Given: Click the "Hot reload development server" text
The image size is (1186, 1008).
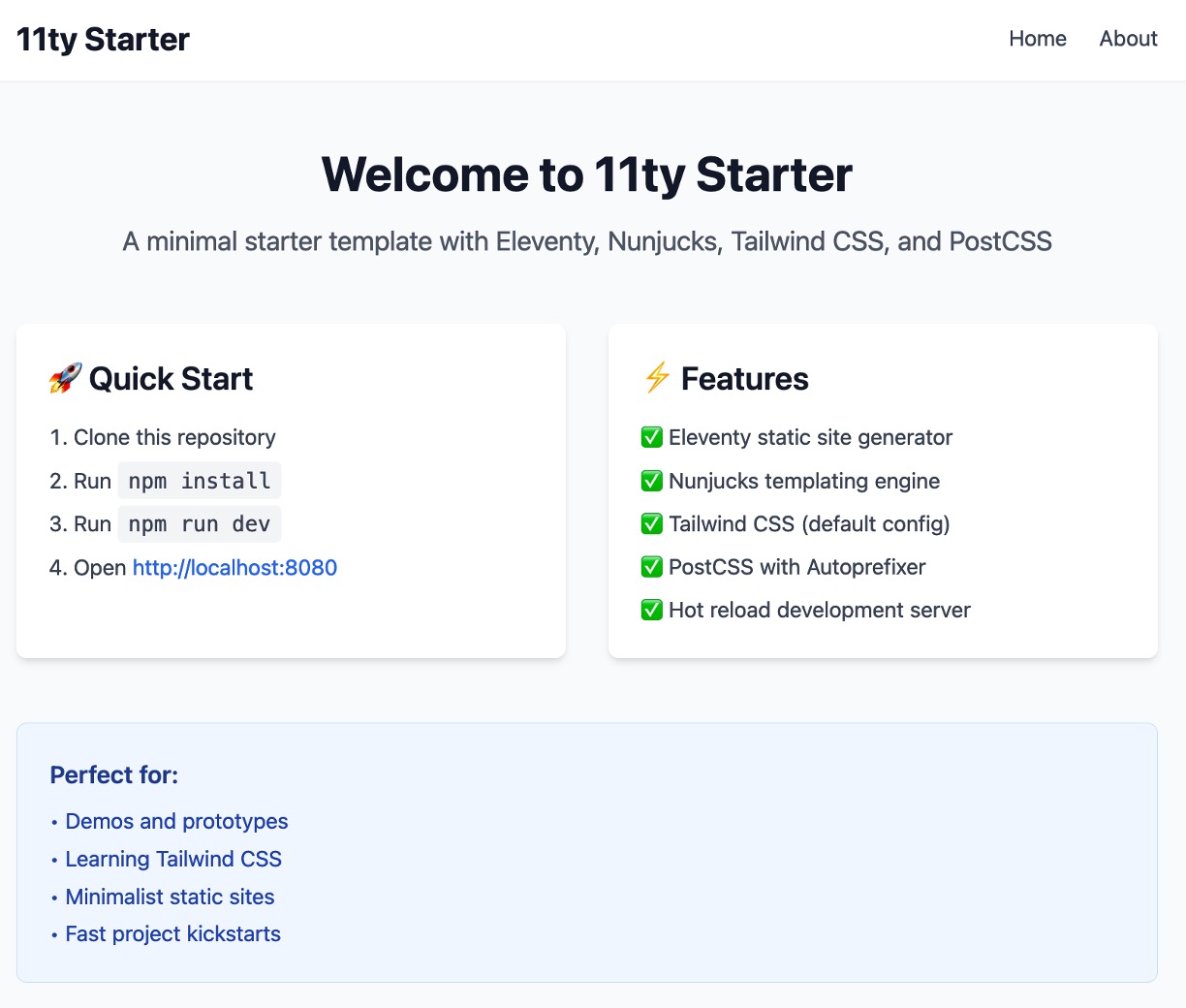Looking at the screenshot, I should click(x=820, y=611).
